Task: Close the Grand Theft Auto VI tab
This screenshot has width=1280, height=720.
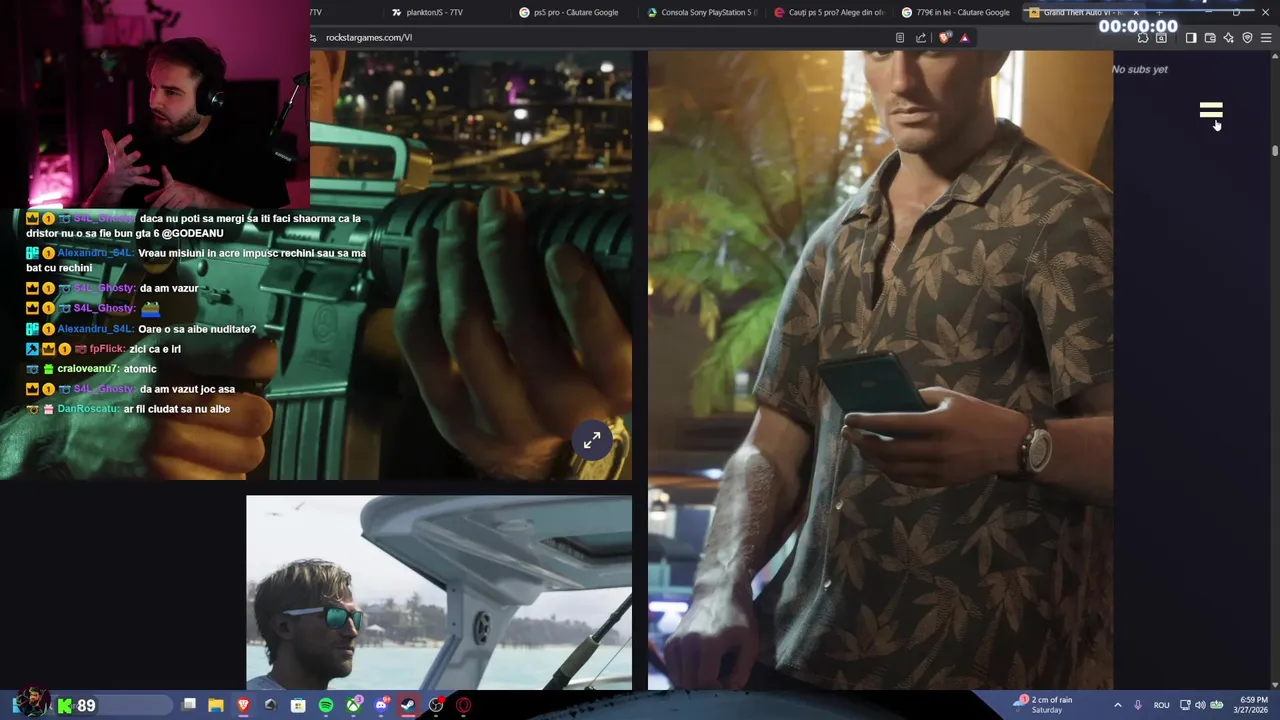Action: (1136, 12)
